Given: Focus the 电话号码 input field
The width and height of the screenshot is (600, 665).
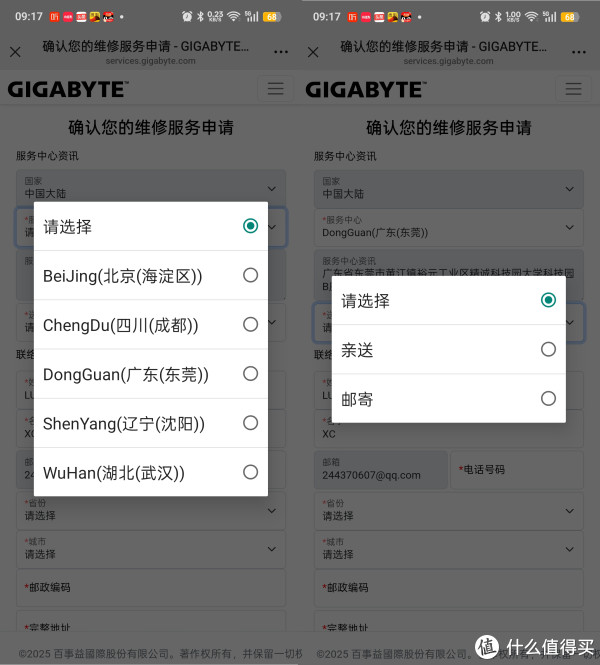Looking at the screenshot, I should (516, 470).
